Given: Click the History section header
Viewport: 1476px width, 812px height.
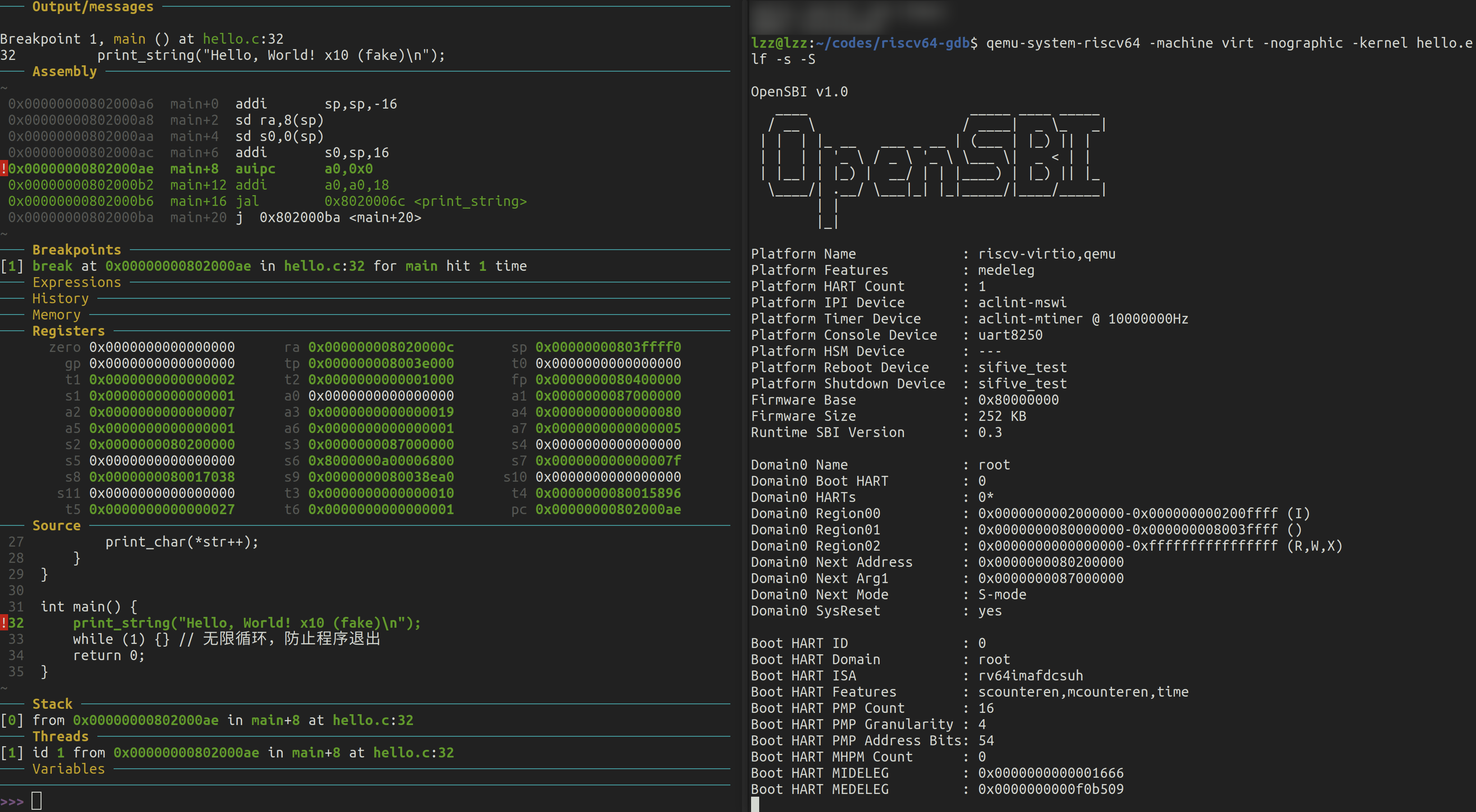Looking at the screenshot, I should click(x=61, y=298).
